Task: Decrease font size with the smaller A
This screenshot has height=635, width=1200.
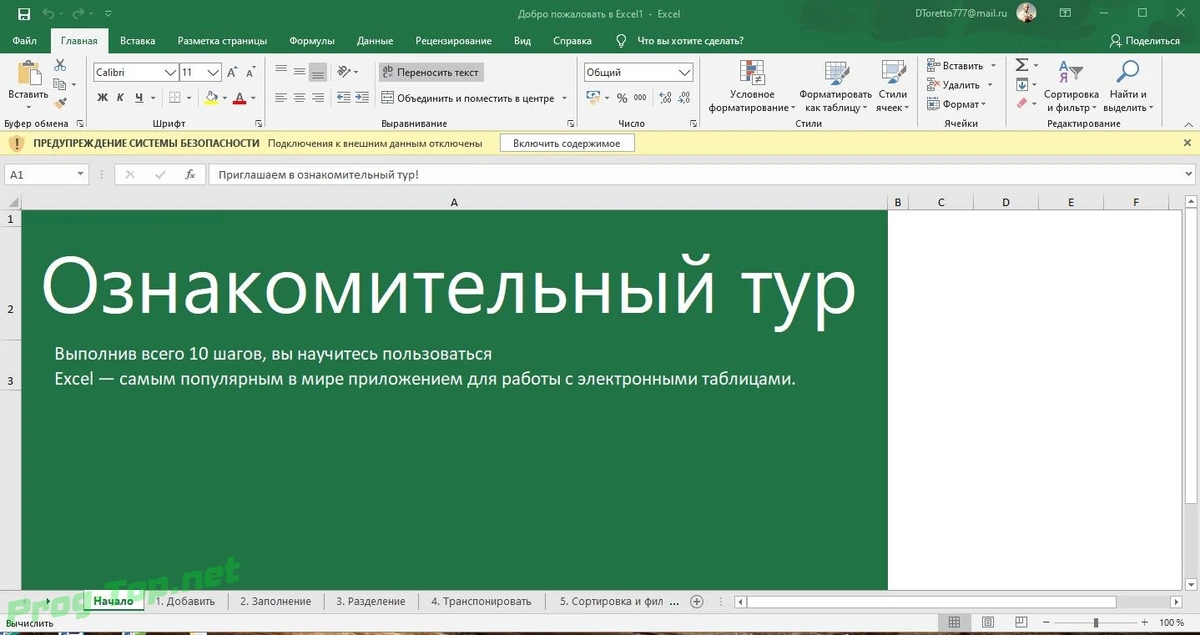Action: 251,72
